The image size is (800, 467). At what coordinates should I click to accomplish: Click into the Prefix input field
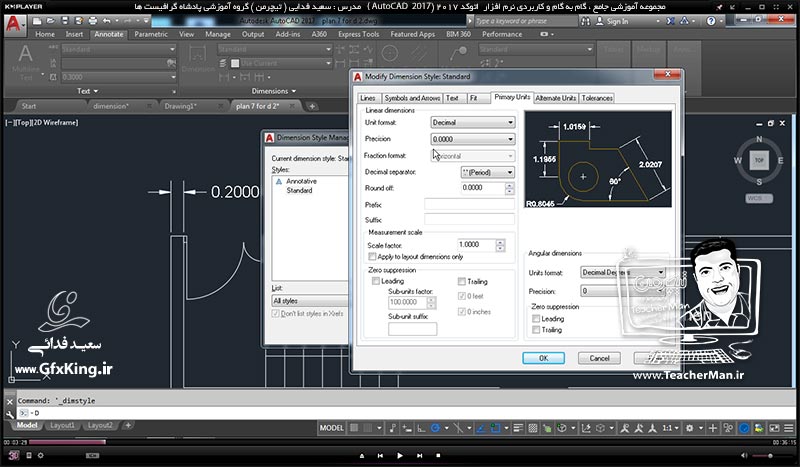point(469,205)
